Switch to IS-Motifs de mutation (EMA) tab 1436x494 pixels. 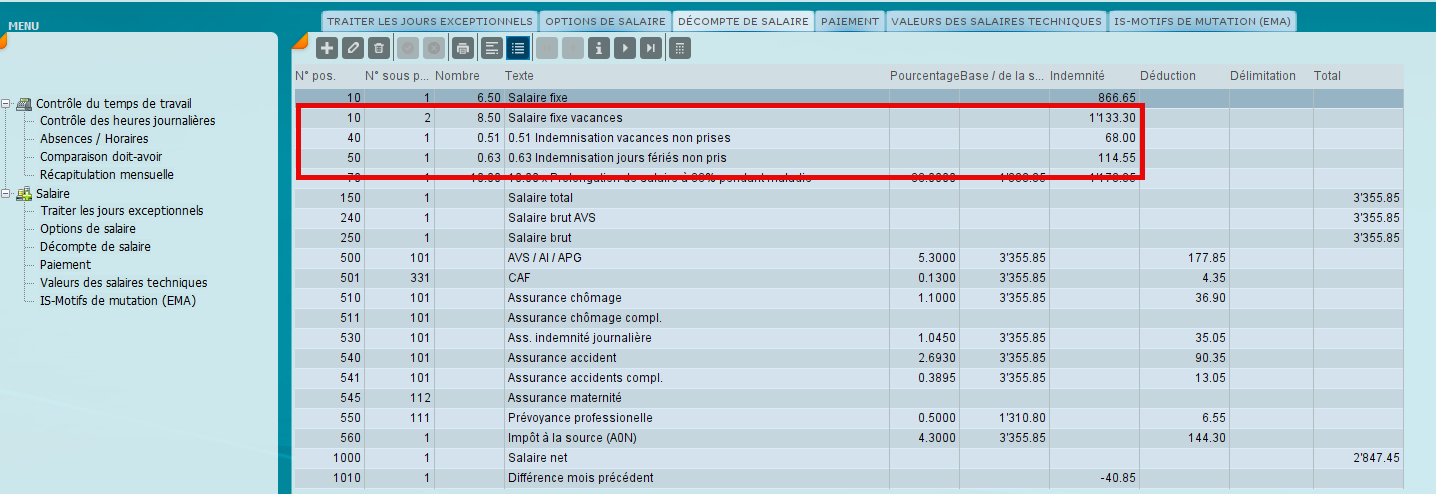[1202, 21]
